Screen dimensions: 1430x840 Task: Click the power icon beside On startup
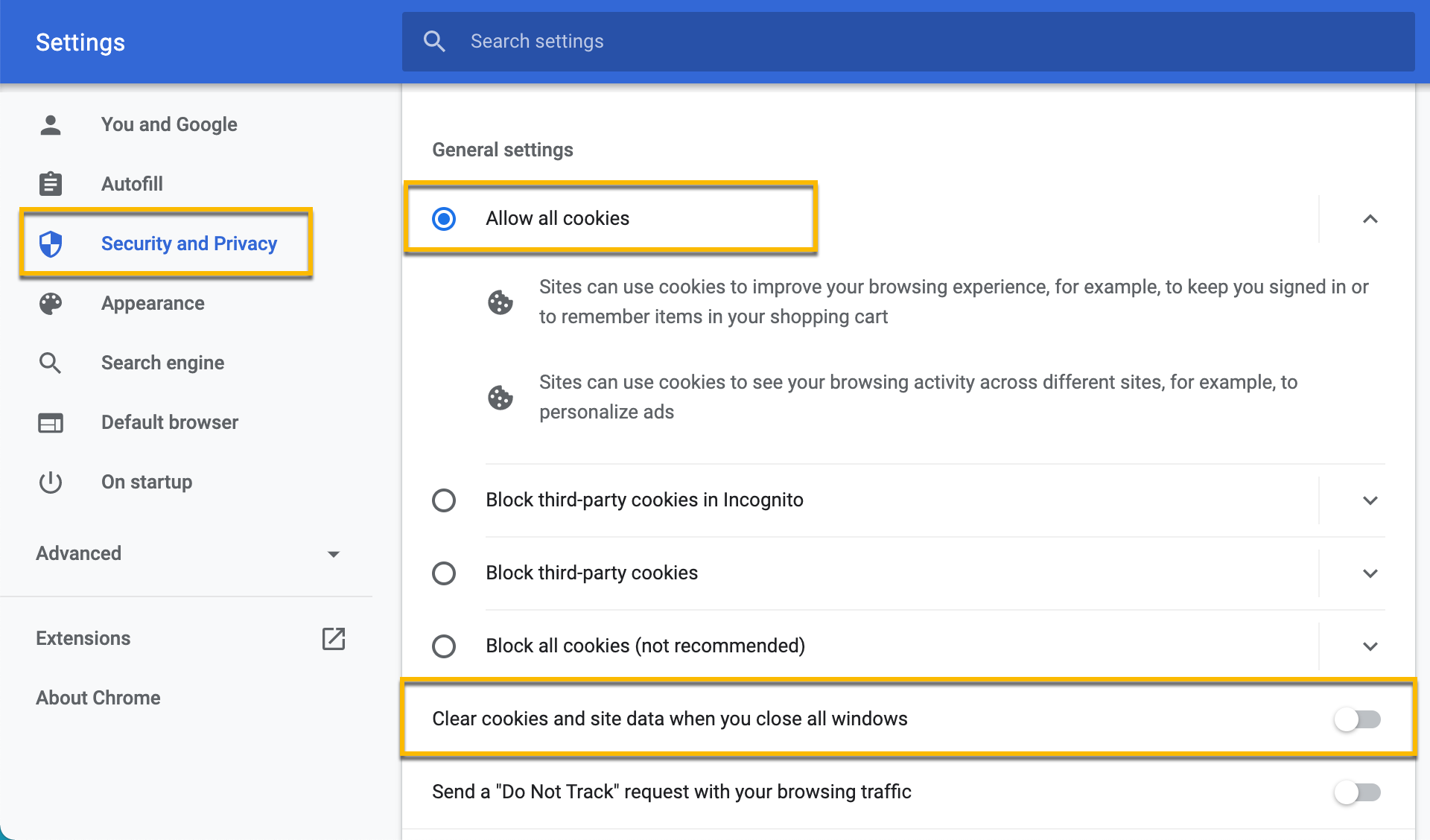pyautogui.click(x=51, y=482)
